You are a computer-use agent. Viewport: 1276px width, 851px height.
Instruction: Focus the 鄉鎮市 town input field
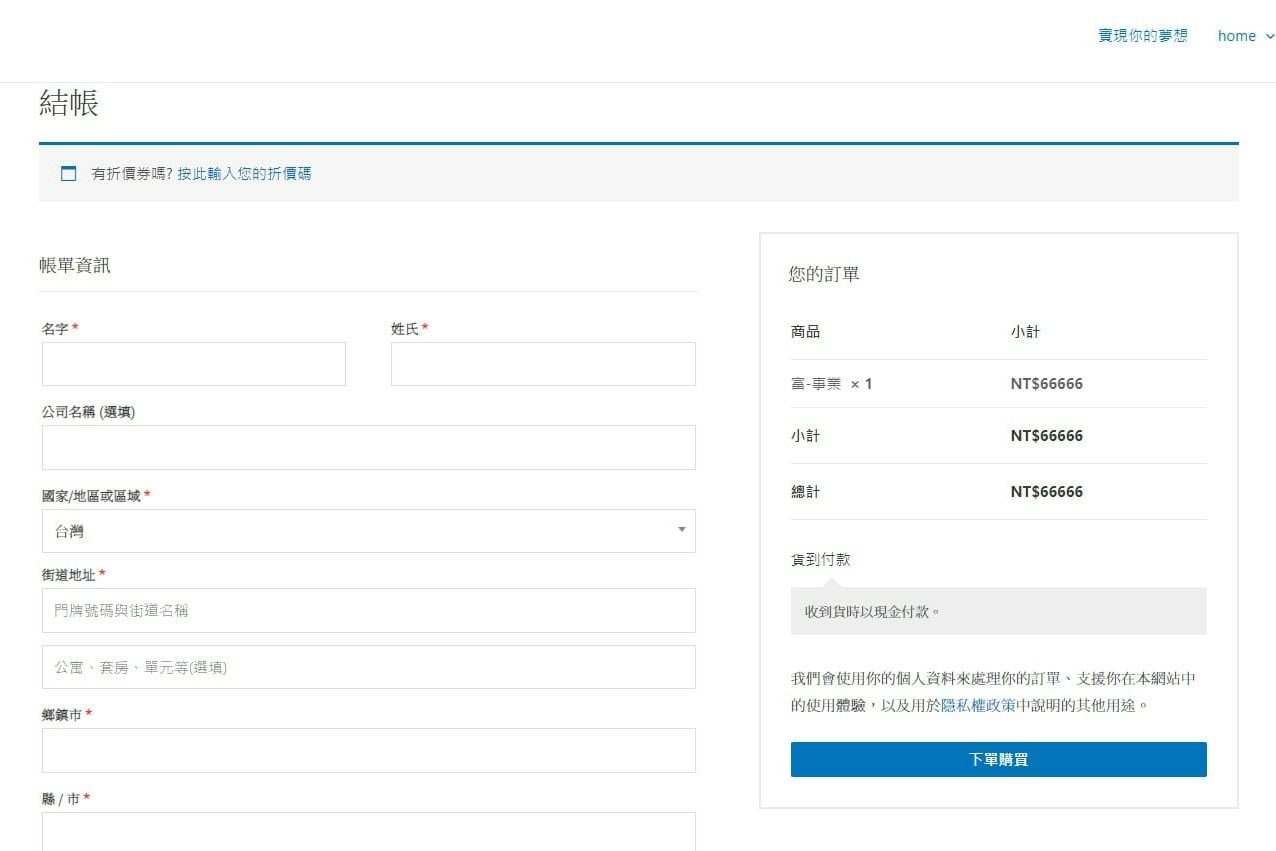point(368,750)
